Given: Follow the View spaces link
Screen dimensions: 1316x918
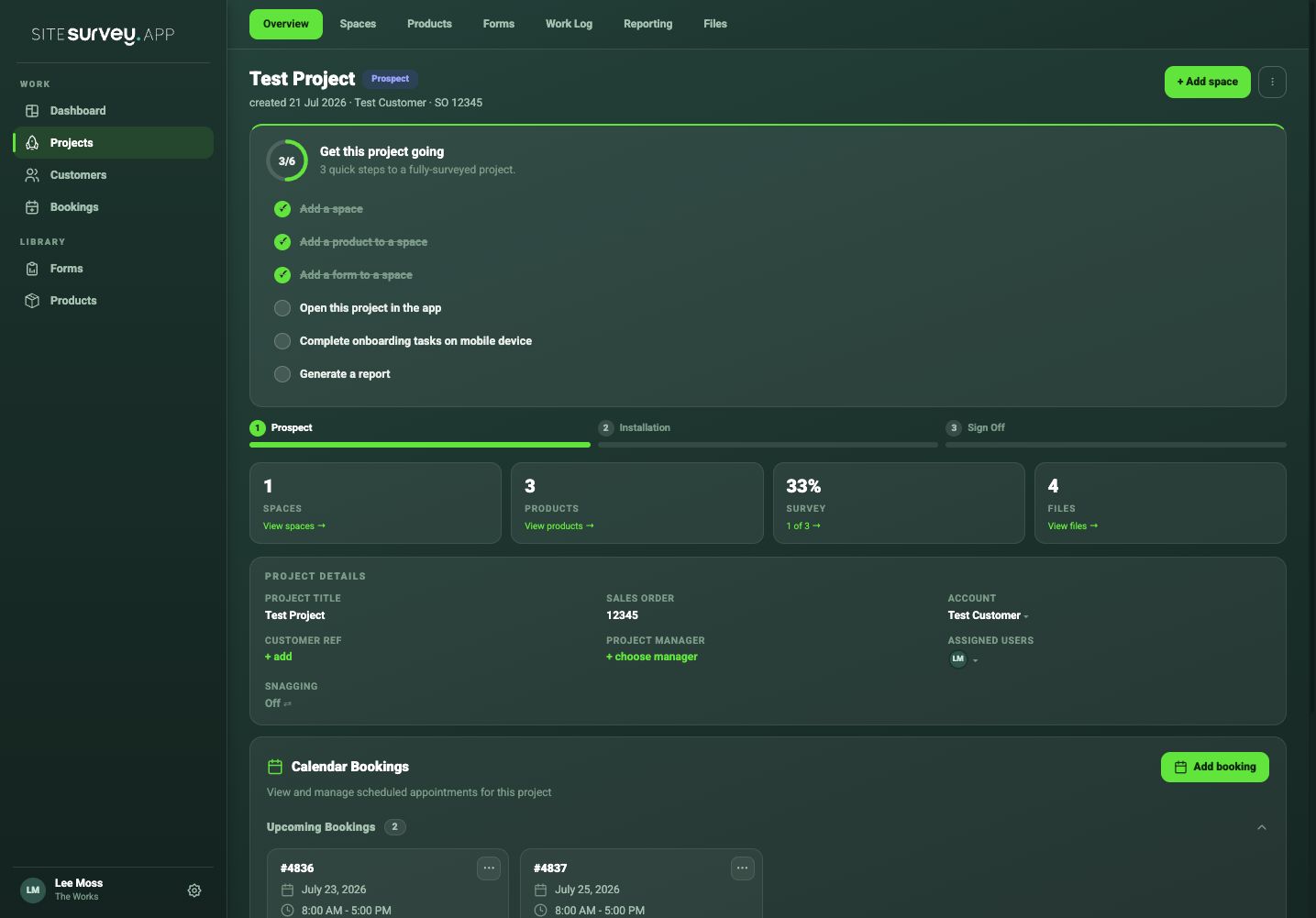Looking at the screenshot, I should pos(294,526).
